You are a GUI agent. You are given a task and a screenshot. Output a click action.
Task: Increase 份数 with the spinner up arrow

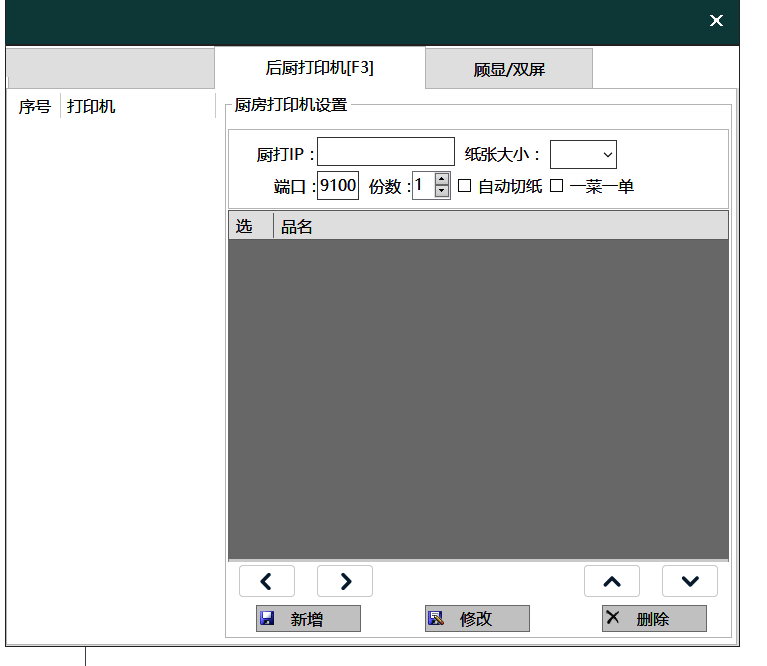coord(442,179)
